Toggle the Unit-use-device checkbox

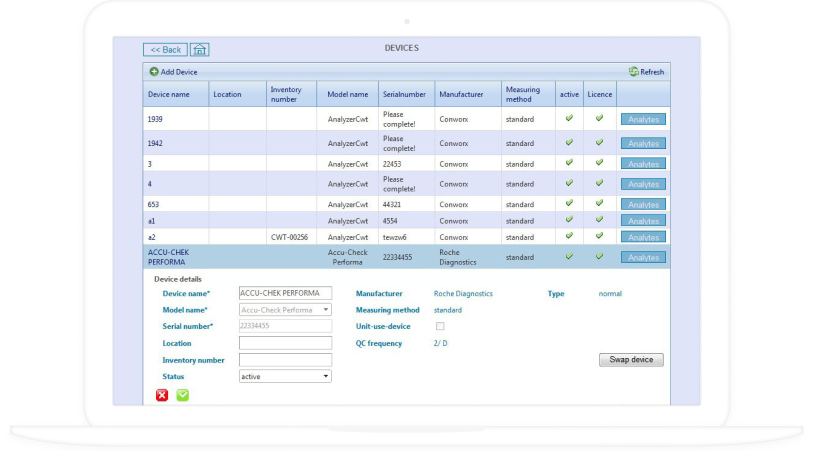(439, 326)
